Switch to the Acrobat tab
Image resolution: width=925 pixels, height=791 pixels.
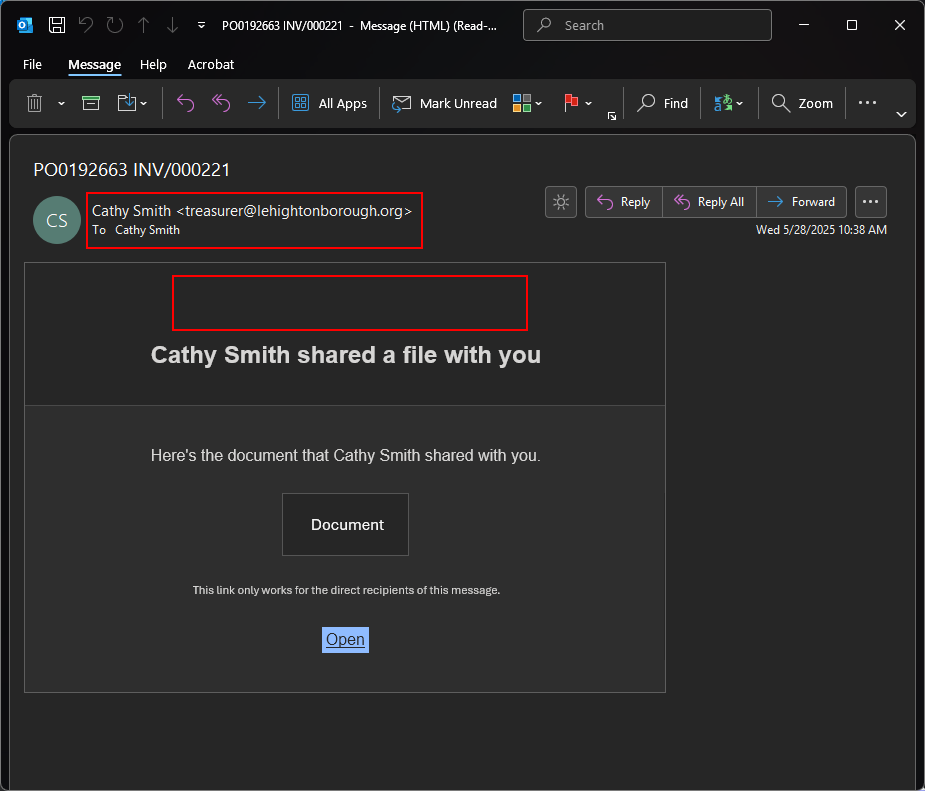coord(211,64)
